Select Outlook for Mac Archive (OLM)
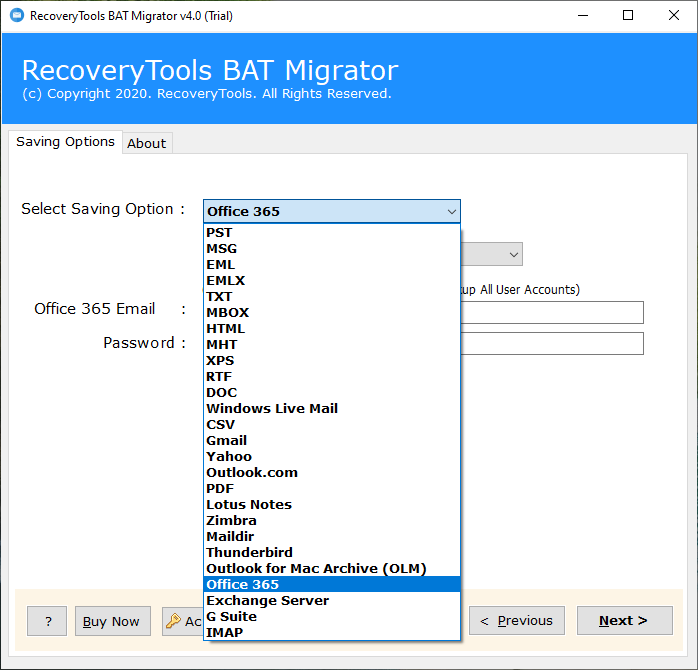This screenshot has width=698, height=670. click(x=332, y=569)
